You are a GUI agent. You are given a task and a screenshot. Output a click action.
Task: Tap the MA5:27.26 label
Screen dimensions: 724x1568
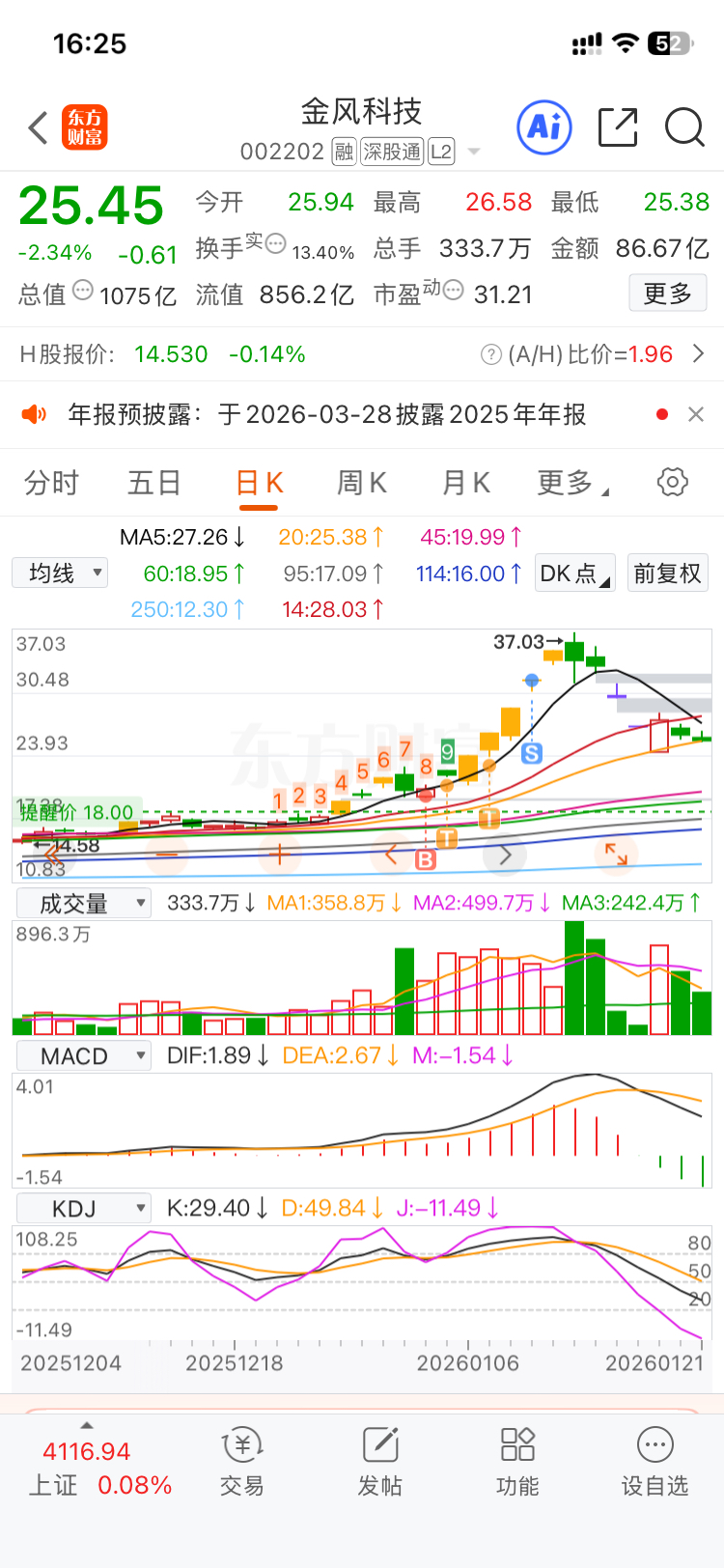[x=182, y=537]
